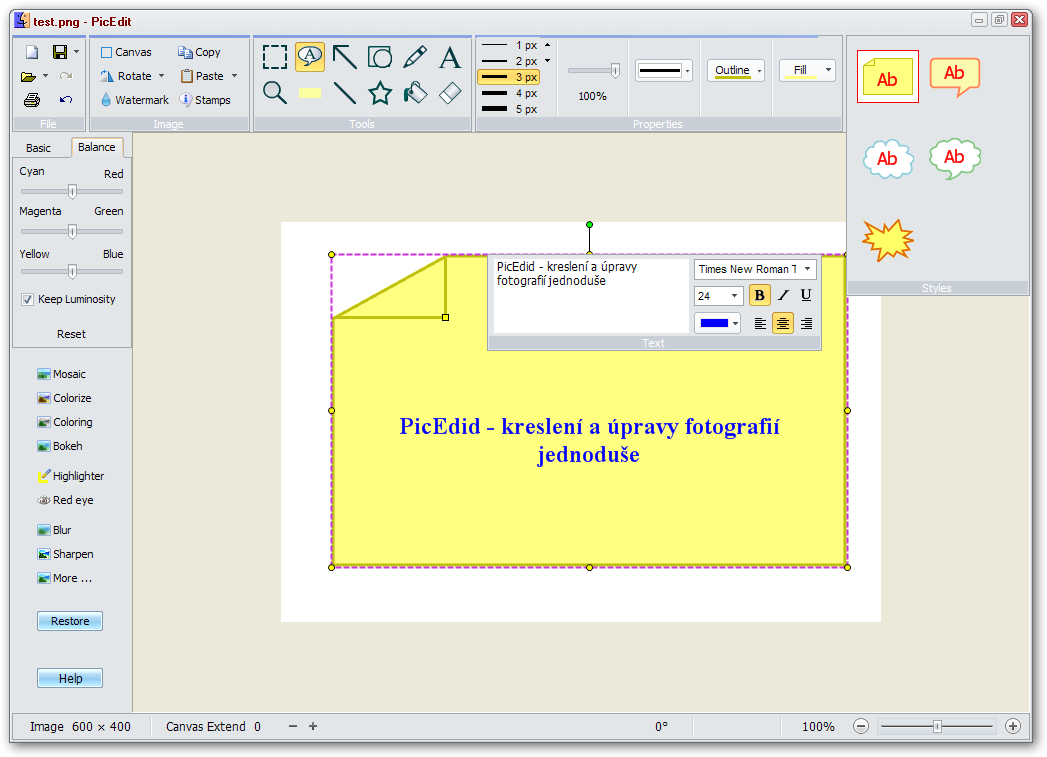
Task: Adjust the Cyan-Red balance slider
Action: click(71, 192)
